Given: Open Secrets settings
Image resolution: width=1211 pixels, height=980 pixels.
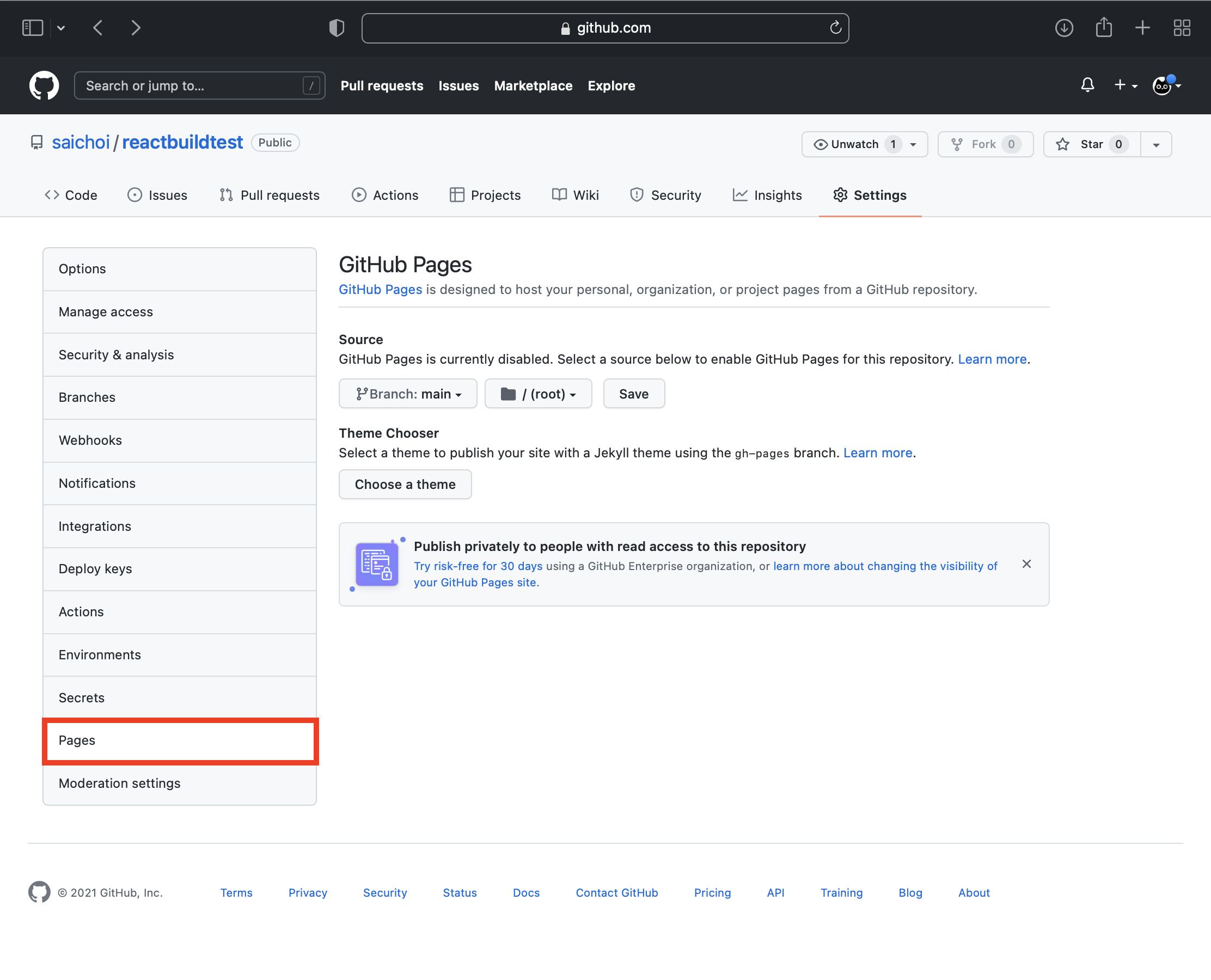Looking at the screenshot, I should click(180, 698).
